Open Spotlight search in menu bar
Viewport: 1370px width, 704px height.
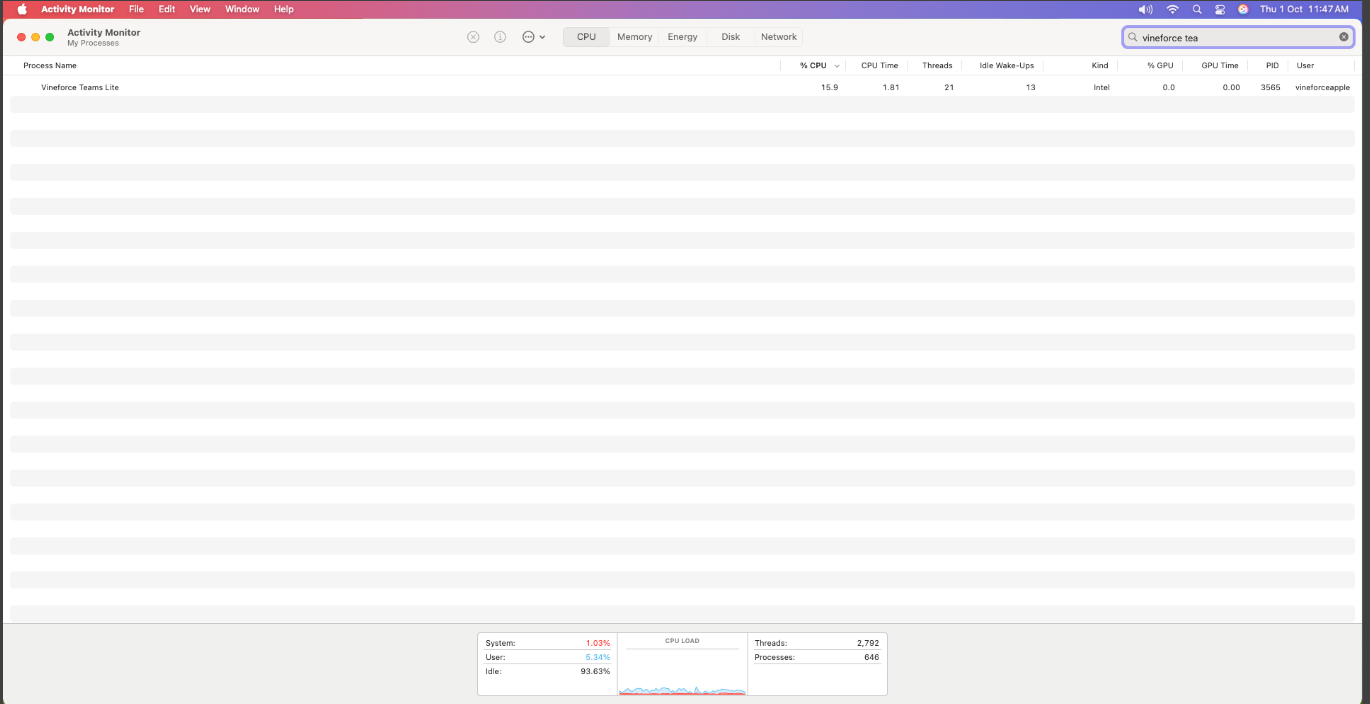[1197, 9]
